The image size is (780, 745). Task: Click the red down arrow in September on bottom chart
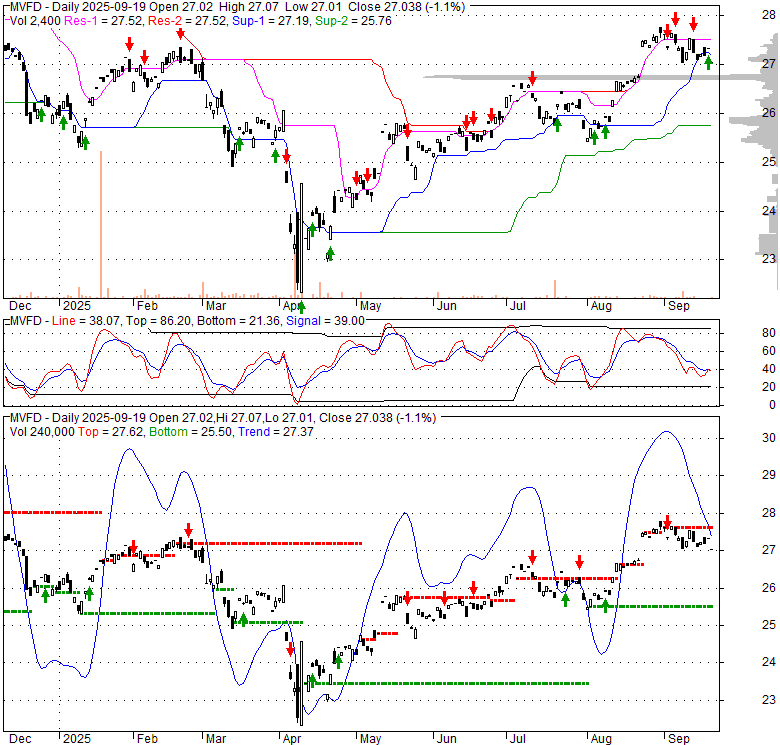668,521
